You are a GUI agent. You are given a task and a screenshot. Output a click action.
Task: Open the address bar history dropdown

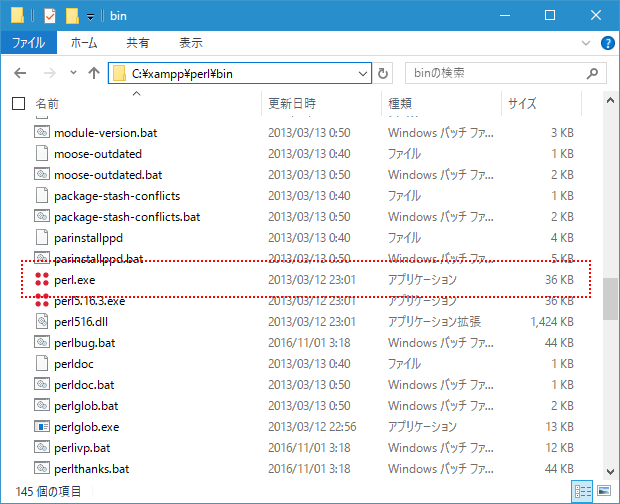point(363,74)
